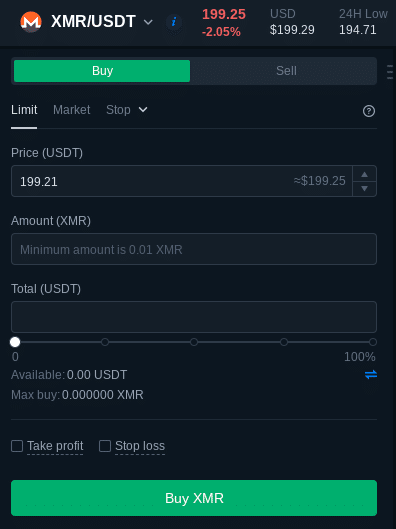Click the Total (USDT) input field
396x529 pixels.
tap(194, 317)
